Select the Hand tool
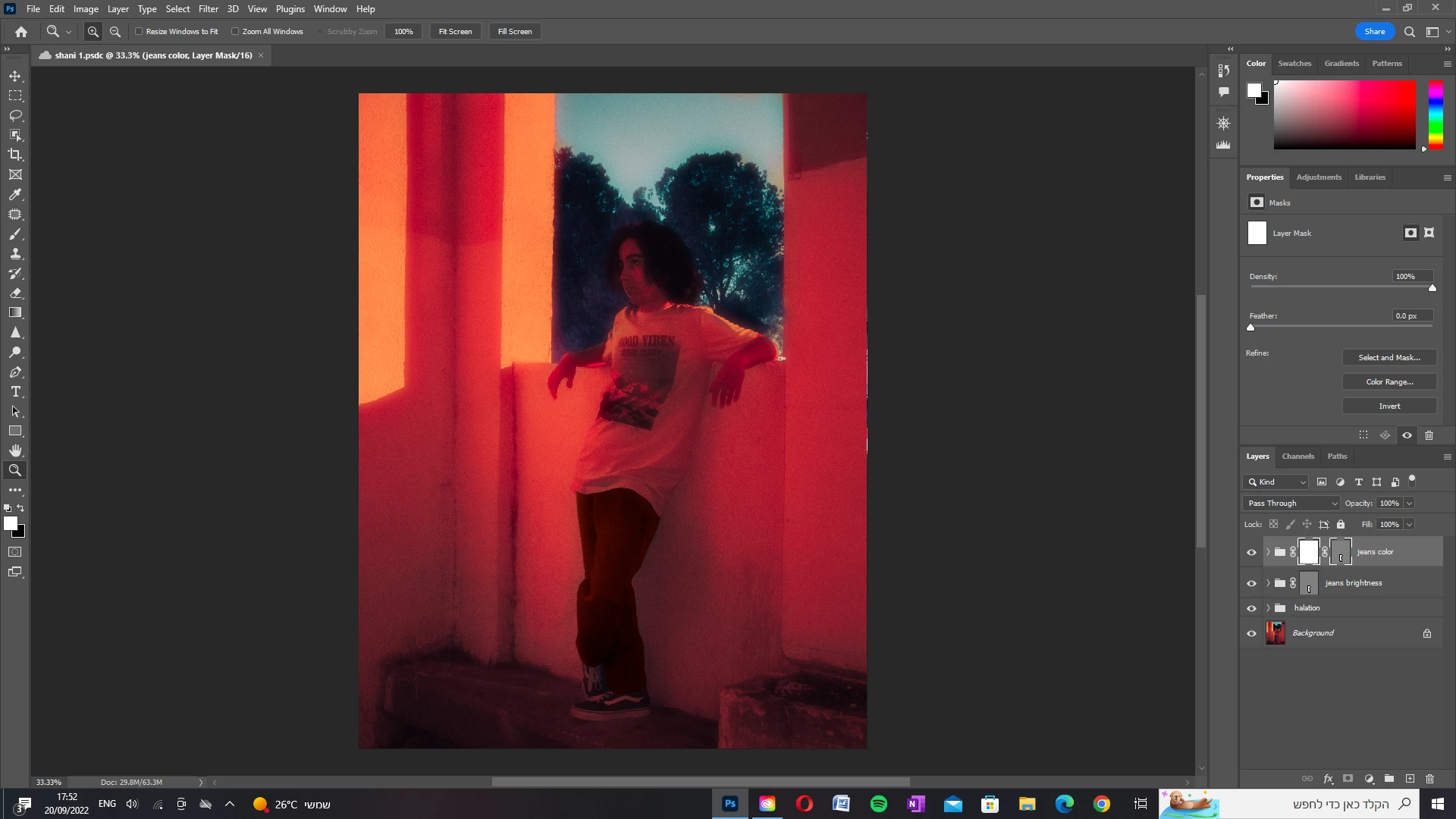Screen dimensions: 1456x819 [15, 450]
